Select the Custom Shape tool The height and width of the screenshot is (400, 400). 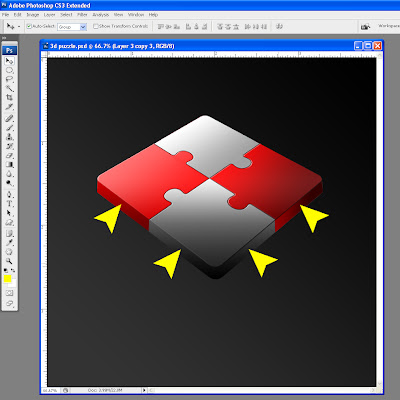click(9, 222)
